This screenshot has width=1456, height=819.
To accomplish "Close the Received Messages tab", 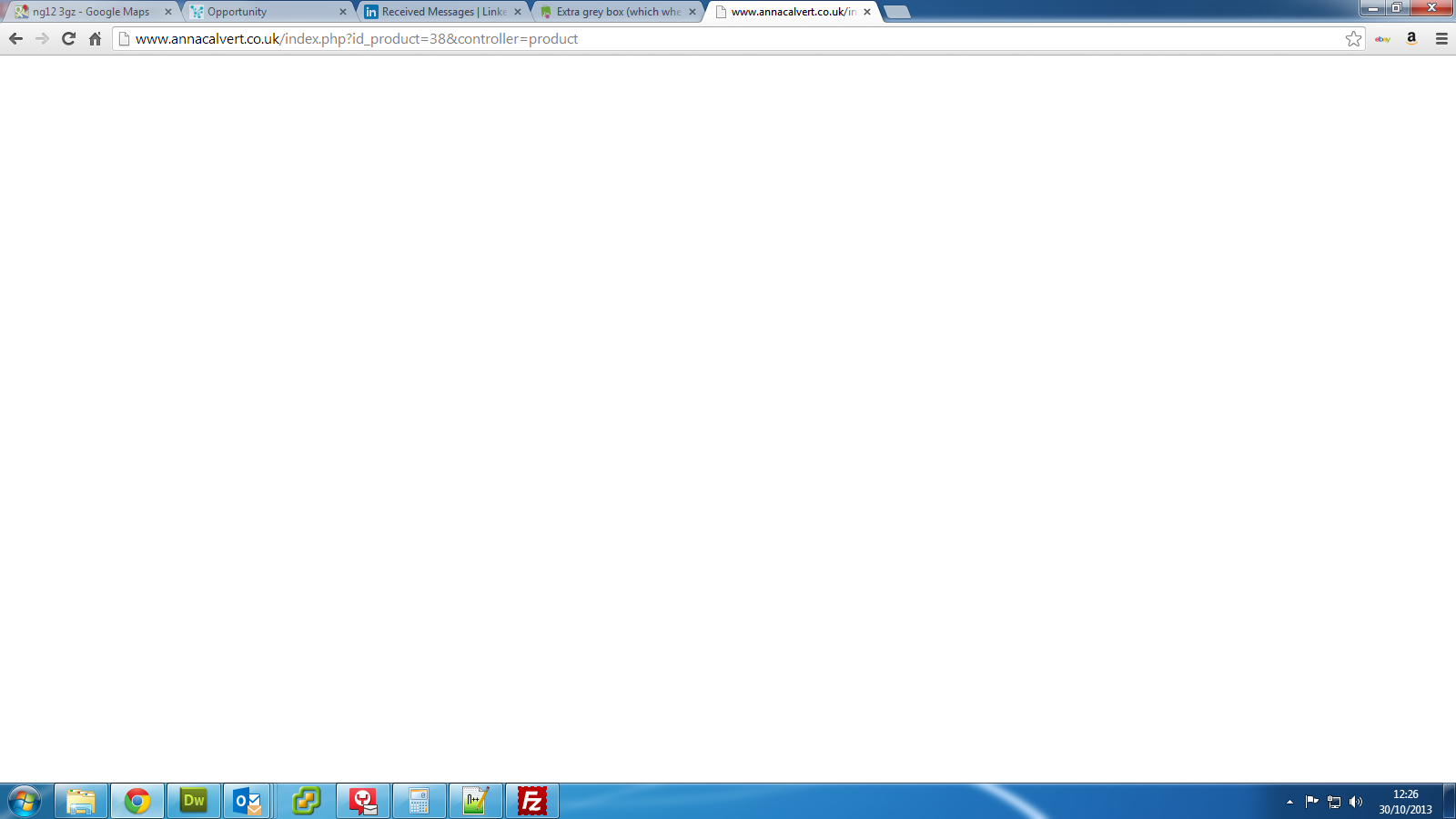I will (x=518, y=12).
